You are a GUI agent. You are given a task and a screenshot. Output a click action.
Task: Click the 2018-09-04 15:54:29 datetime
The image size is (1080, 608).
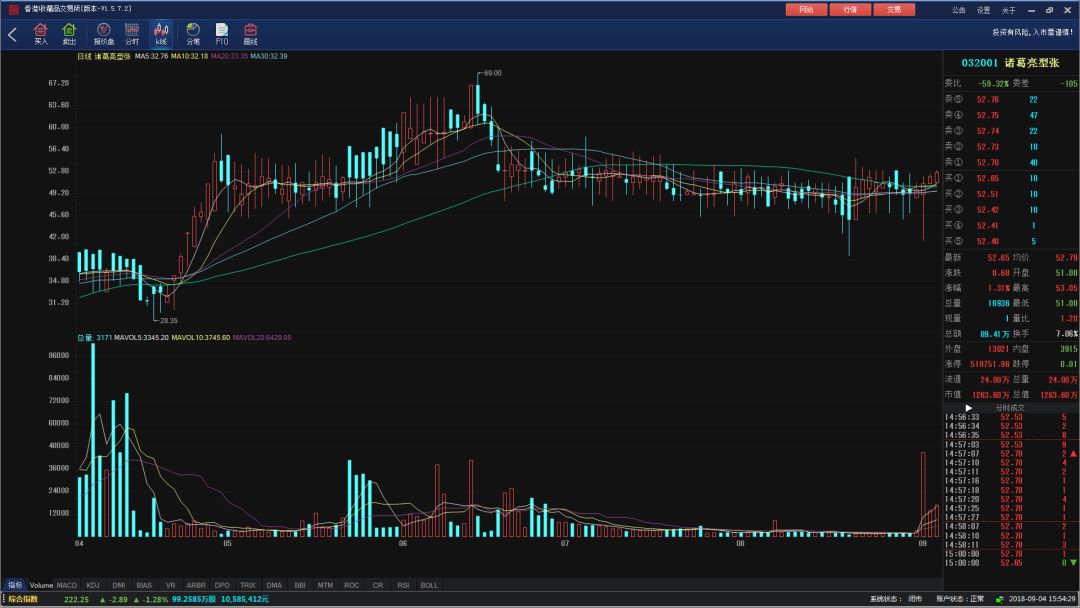click(x=1042, y=600)
